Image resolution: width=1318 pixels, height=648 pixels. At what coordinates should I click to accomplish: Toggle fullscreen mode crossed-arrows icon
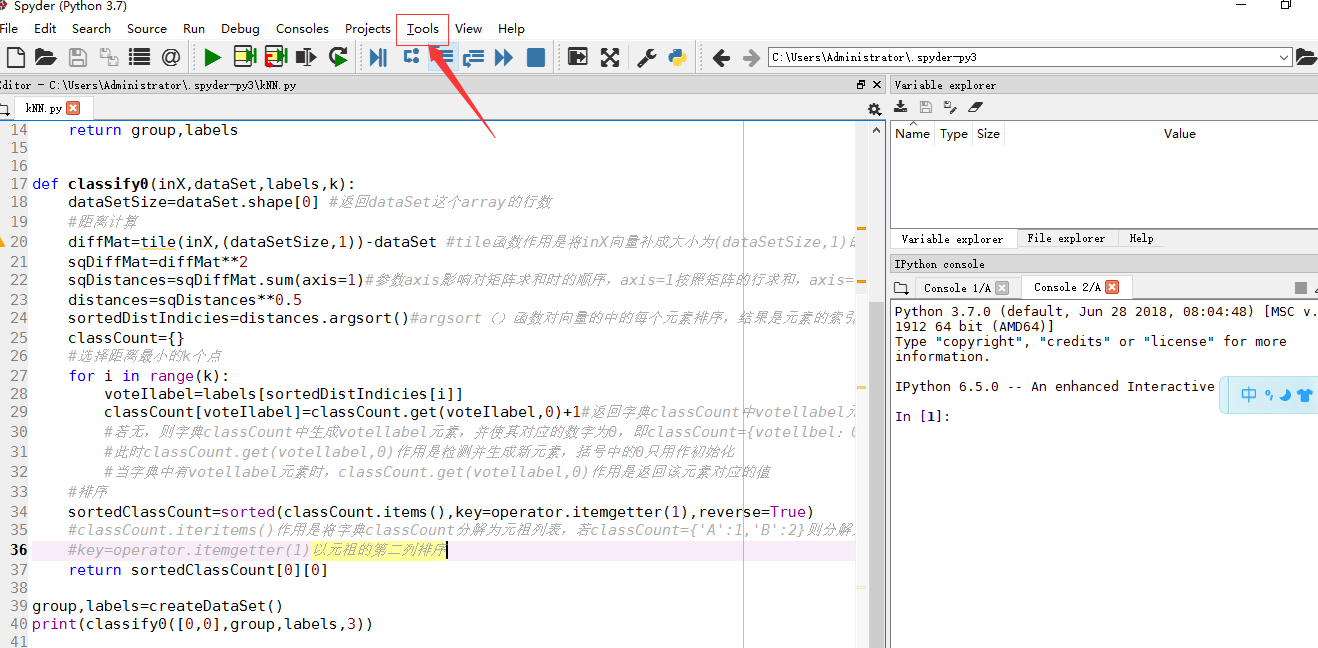point(609,57)
